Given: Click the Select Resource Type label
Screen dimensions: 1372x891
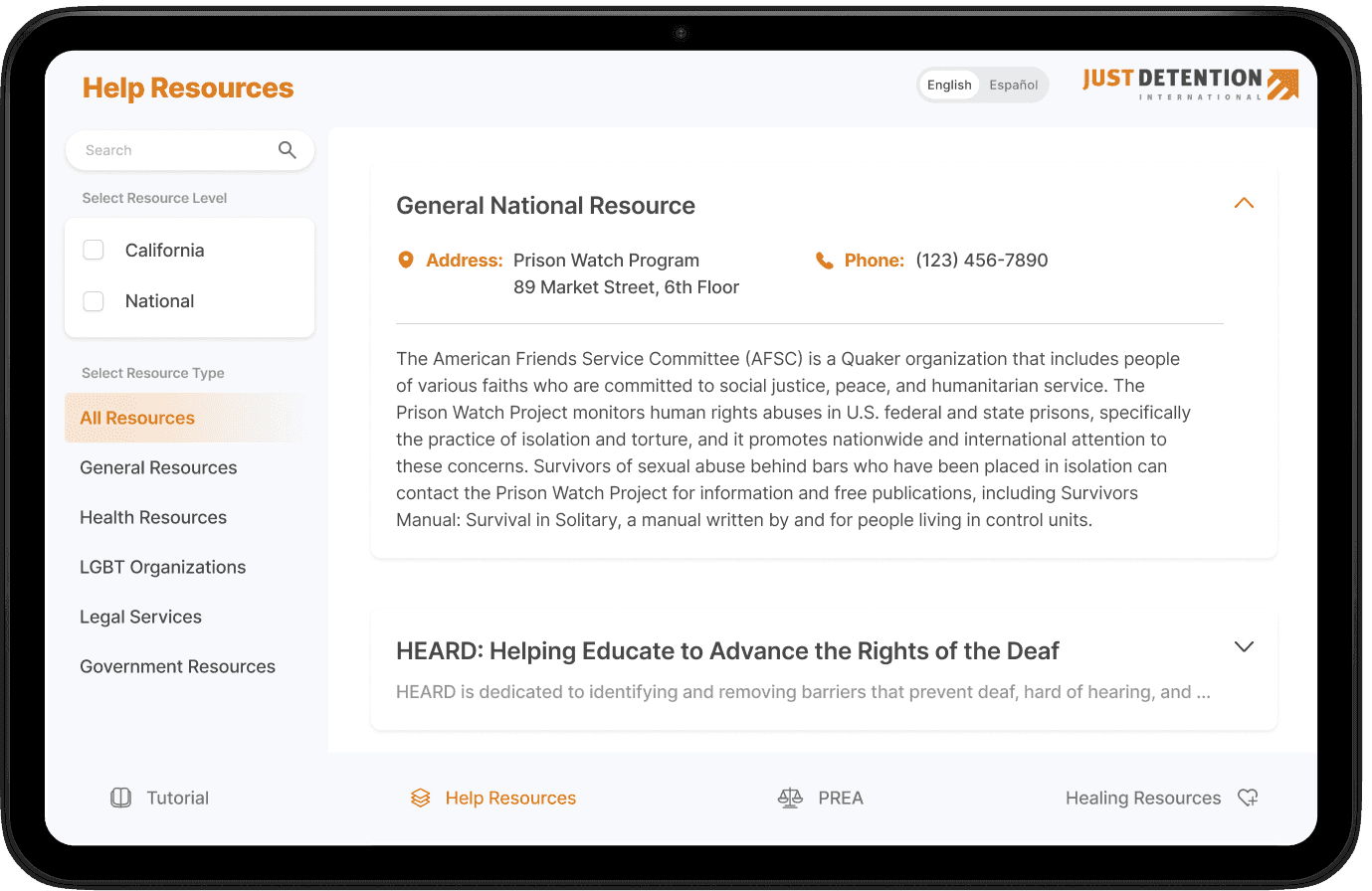Looking at the screenshot, I should coord(153,373).
